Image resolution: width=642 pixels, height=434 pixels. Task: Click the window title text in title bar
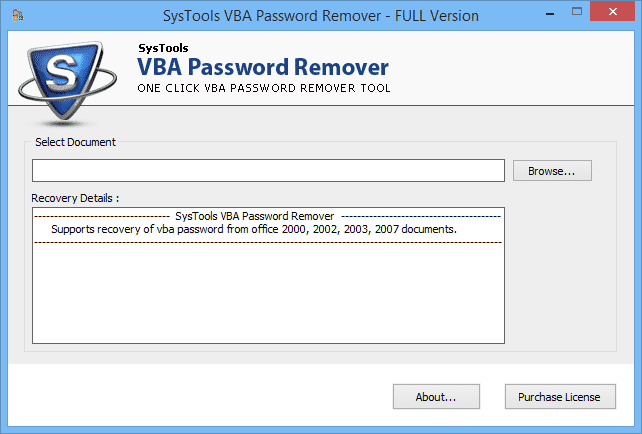320,16
